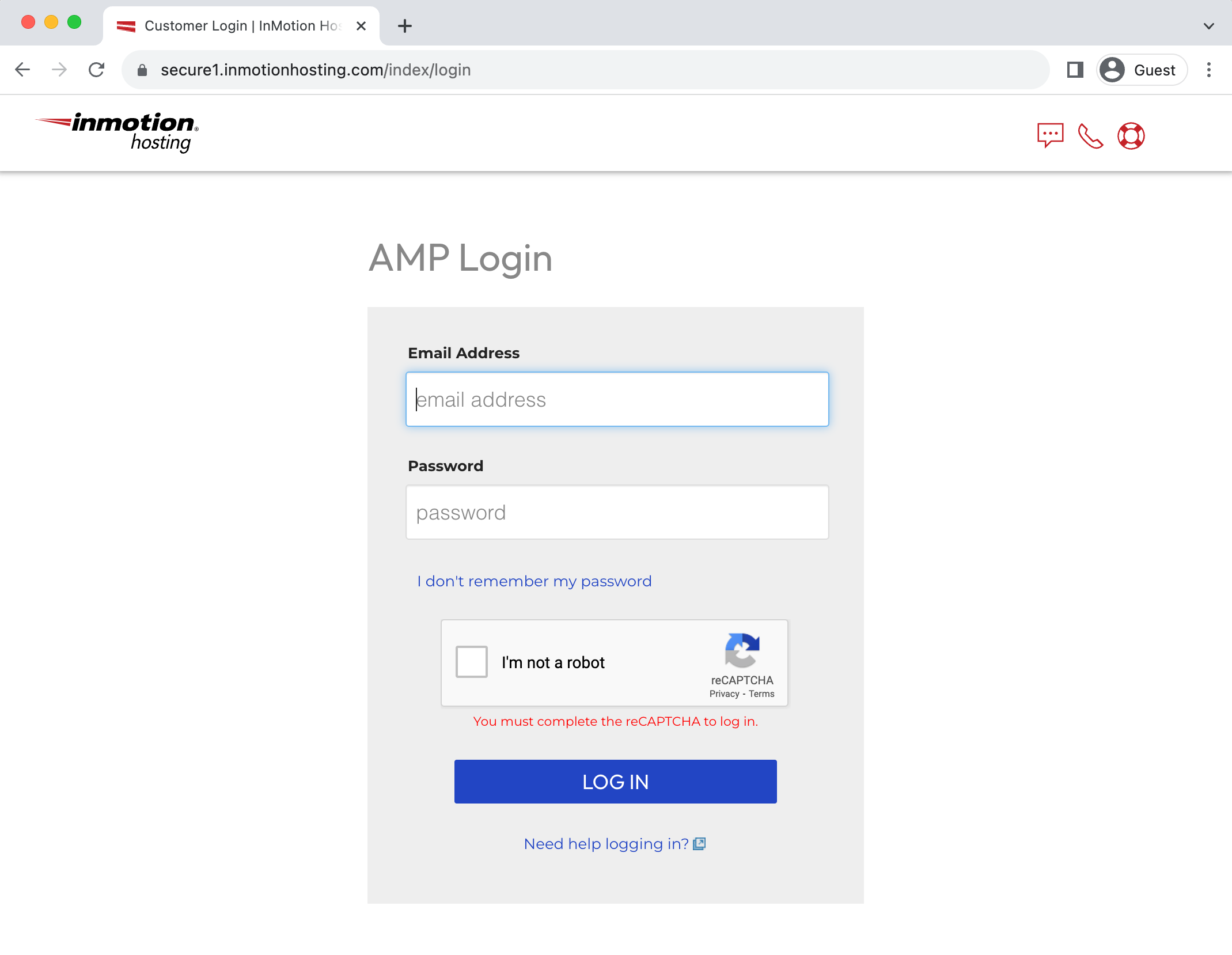
Task: Focus the Email Address input field
Action: 617,399
